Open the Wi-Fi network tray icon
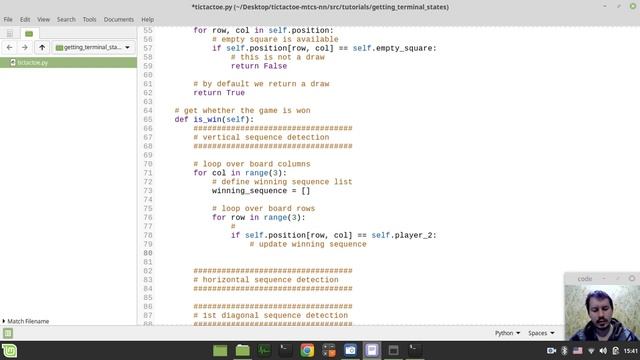This screenshot has height=360, width=640. [x=591, y=351]
